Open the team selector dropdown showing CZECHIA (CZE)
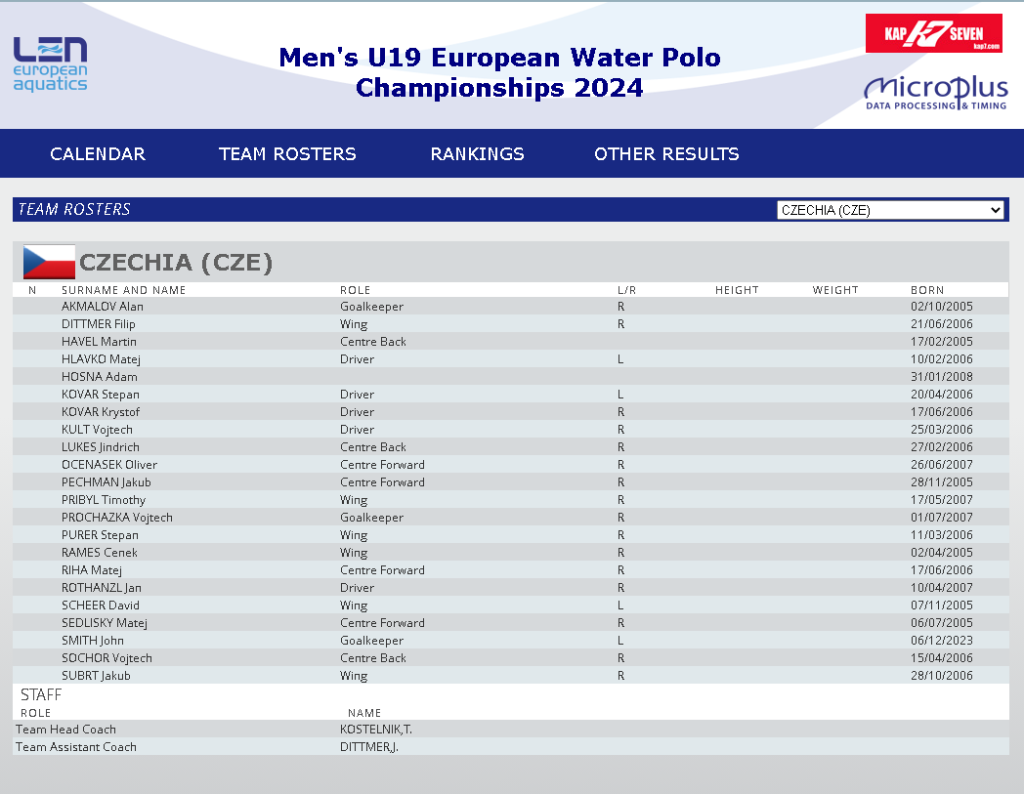 [890, 210]
